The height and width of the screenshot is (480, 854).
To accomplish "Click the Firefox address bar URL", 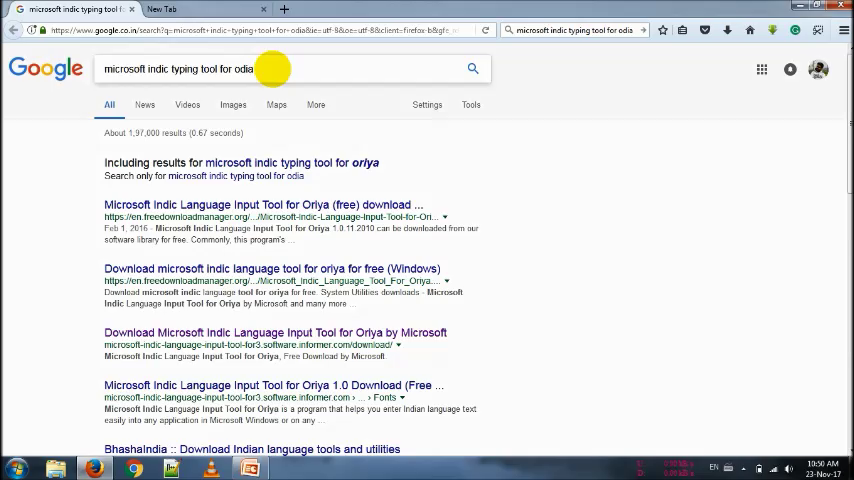I will [255, 31].
